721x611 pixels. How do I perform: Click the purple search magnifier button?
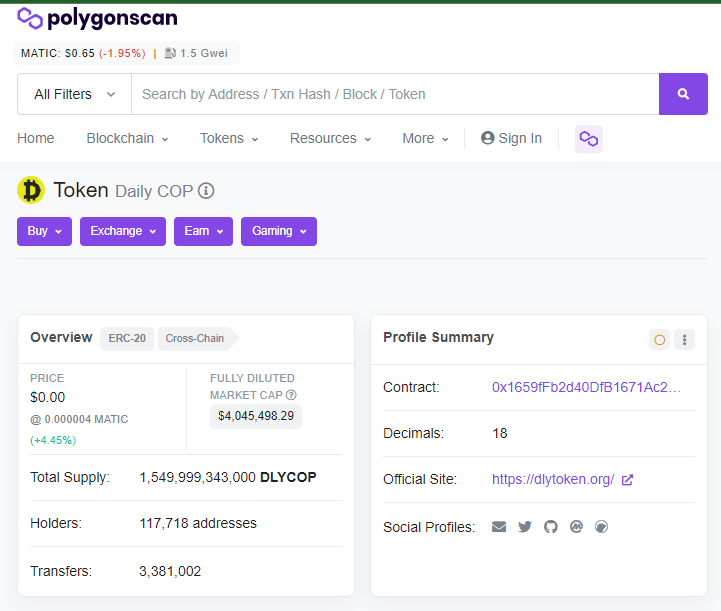pyautogui.click(x=683, y=94)
